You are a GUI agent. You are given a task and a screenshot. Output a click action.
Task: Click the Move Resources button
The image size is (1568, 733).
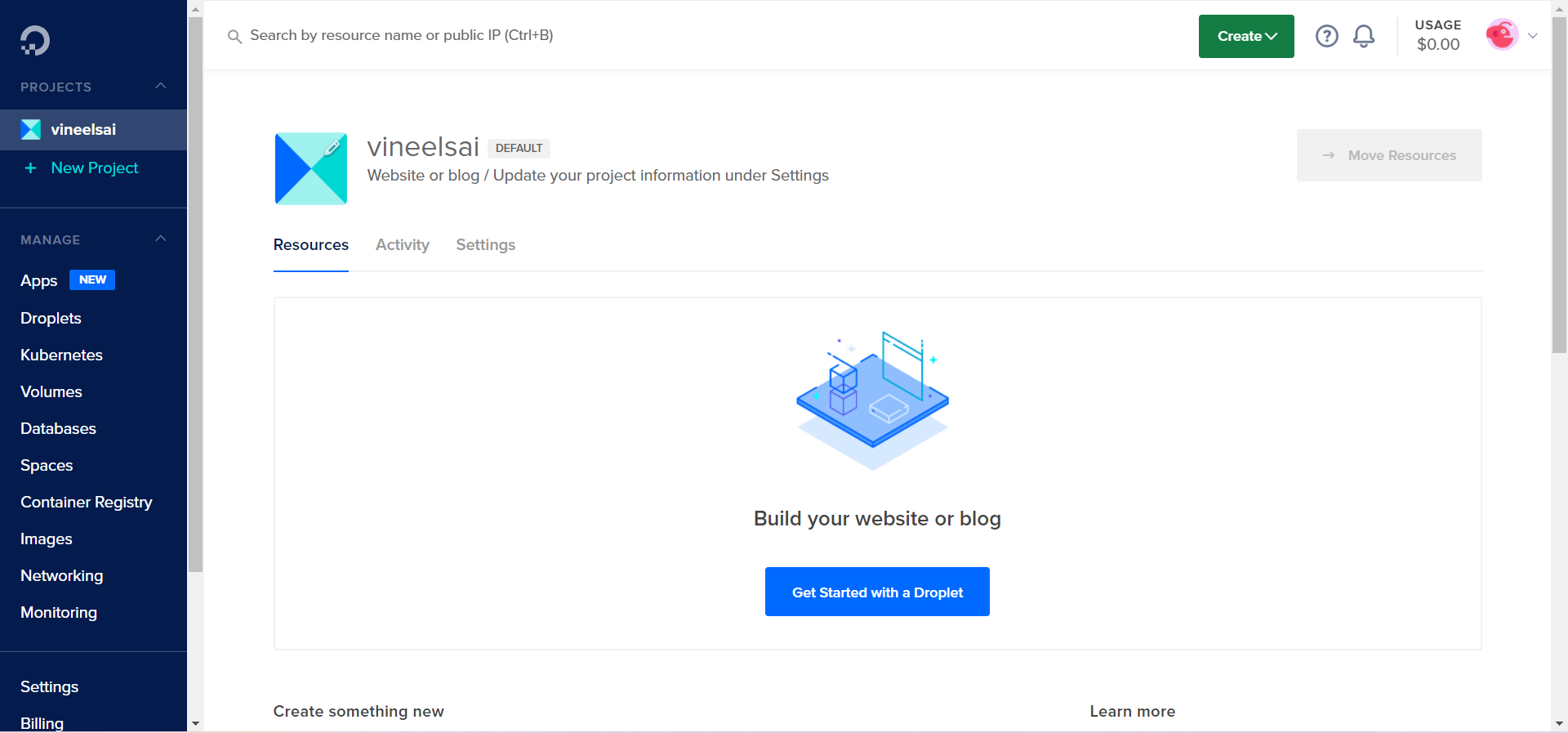1388,154
